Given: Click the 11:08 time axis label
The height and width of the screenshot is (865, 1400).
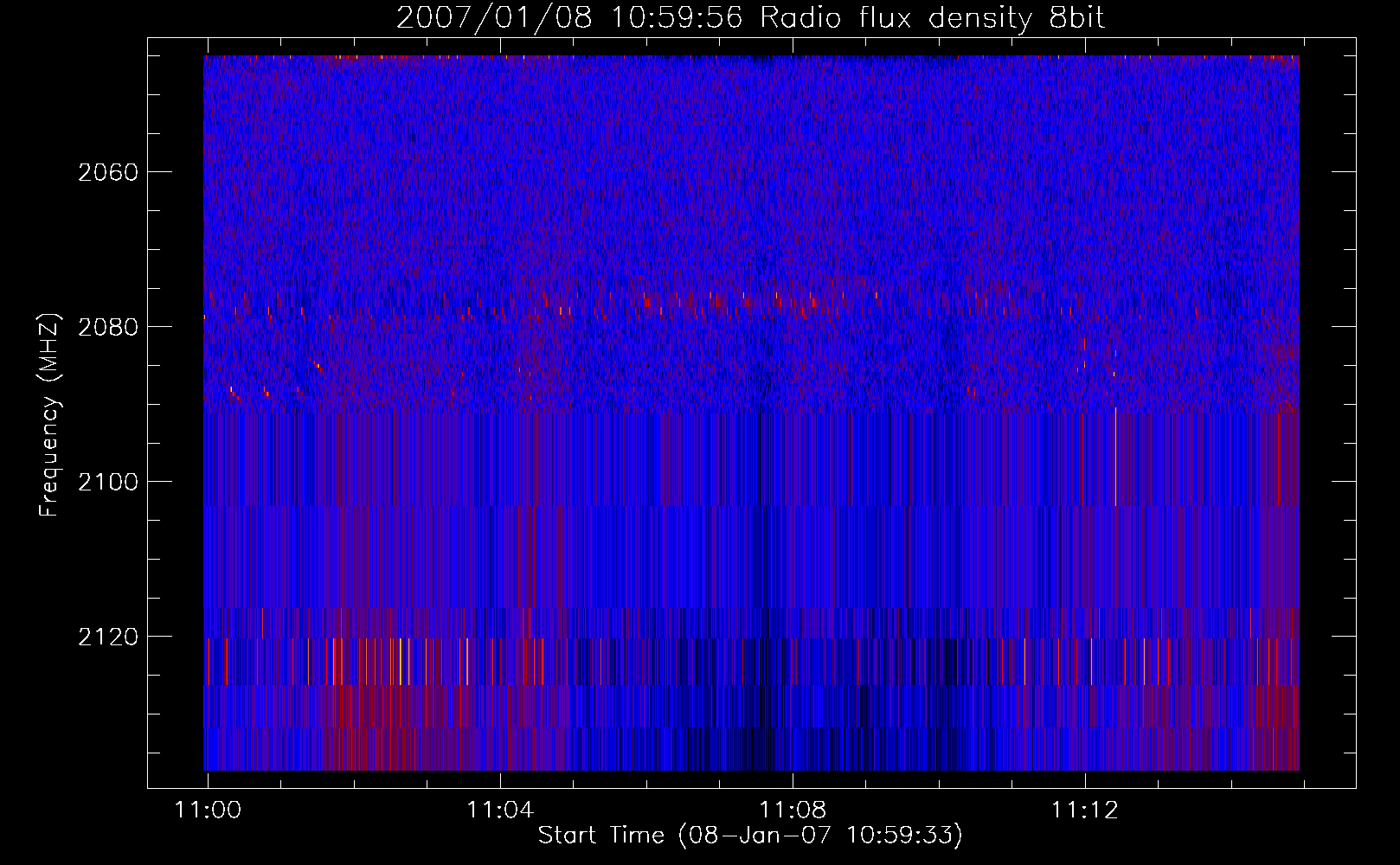Looking at the screenshot, I should (793, 810).
